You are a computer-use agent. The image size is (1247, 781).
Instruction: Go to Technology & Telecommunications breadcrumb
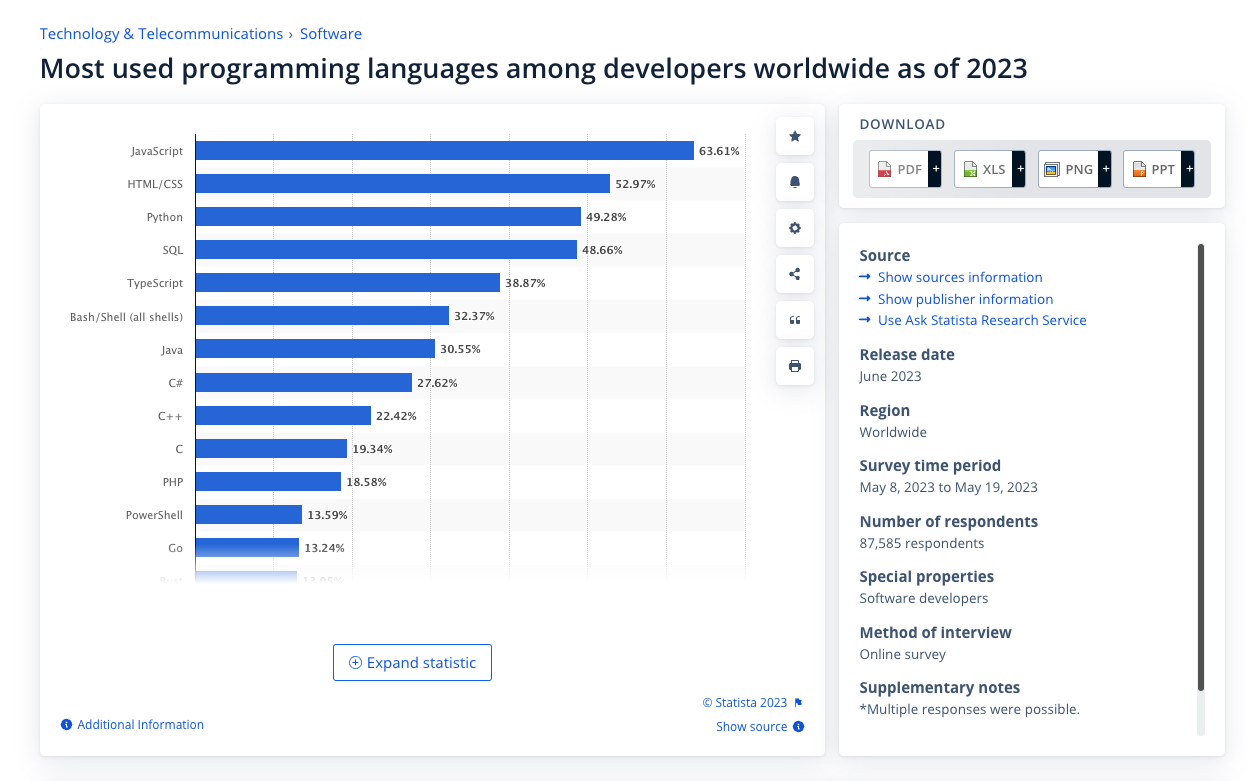tap(161, 34)
